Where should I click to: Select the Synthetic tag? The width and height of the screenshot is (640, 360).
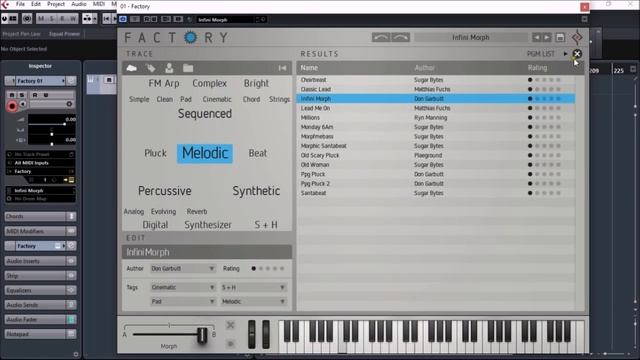(256, 191)
